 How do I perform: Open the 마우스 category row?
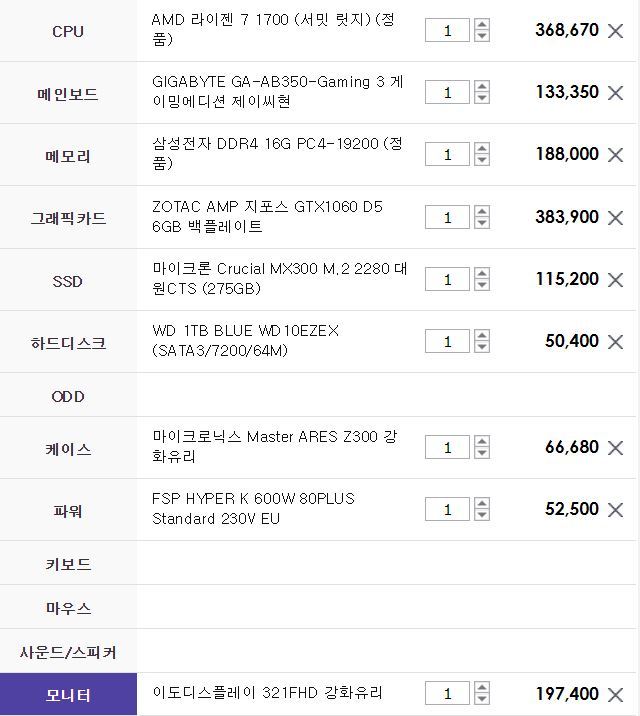pyautogui.click(x=68, y=607)
